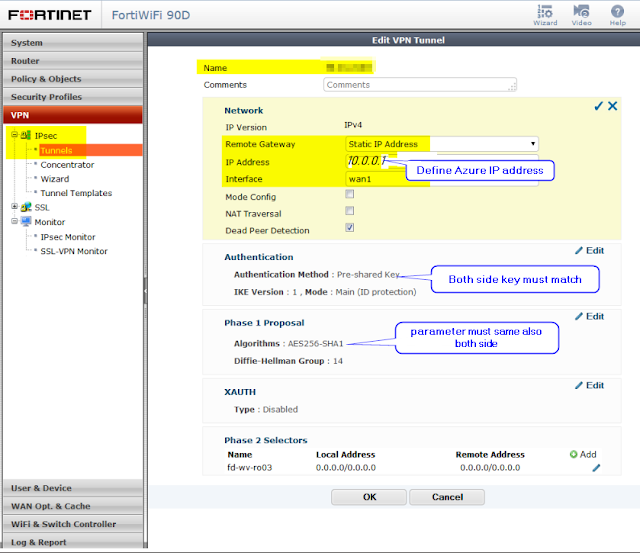Open WAN Opt. & Cache menu section

(x=73, y=506)
